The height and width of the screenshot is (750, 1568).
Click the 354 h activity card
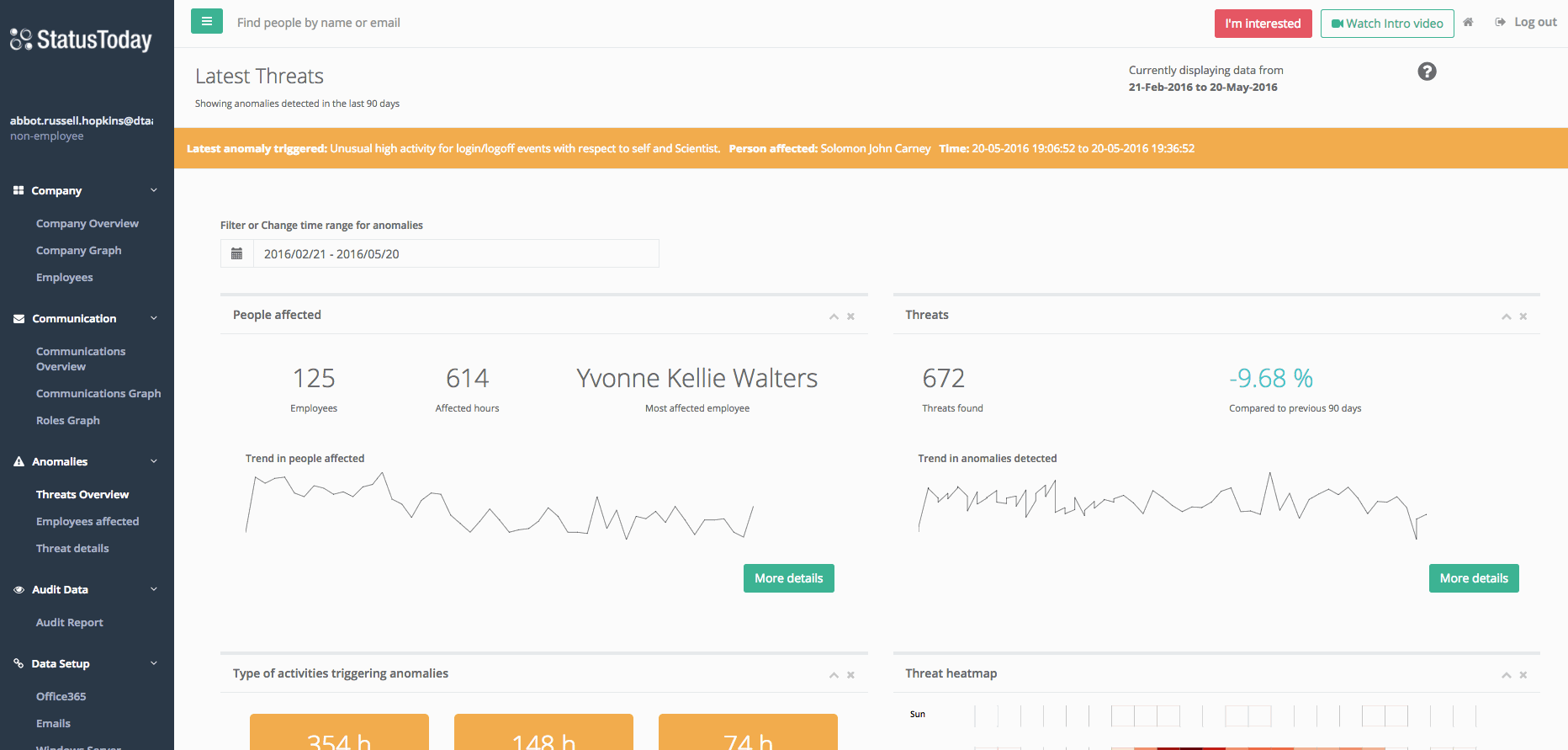(339, 731)
